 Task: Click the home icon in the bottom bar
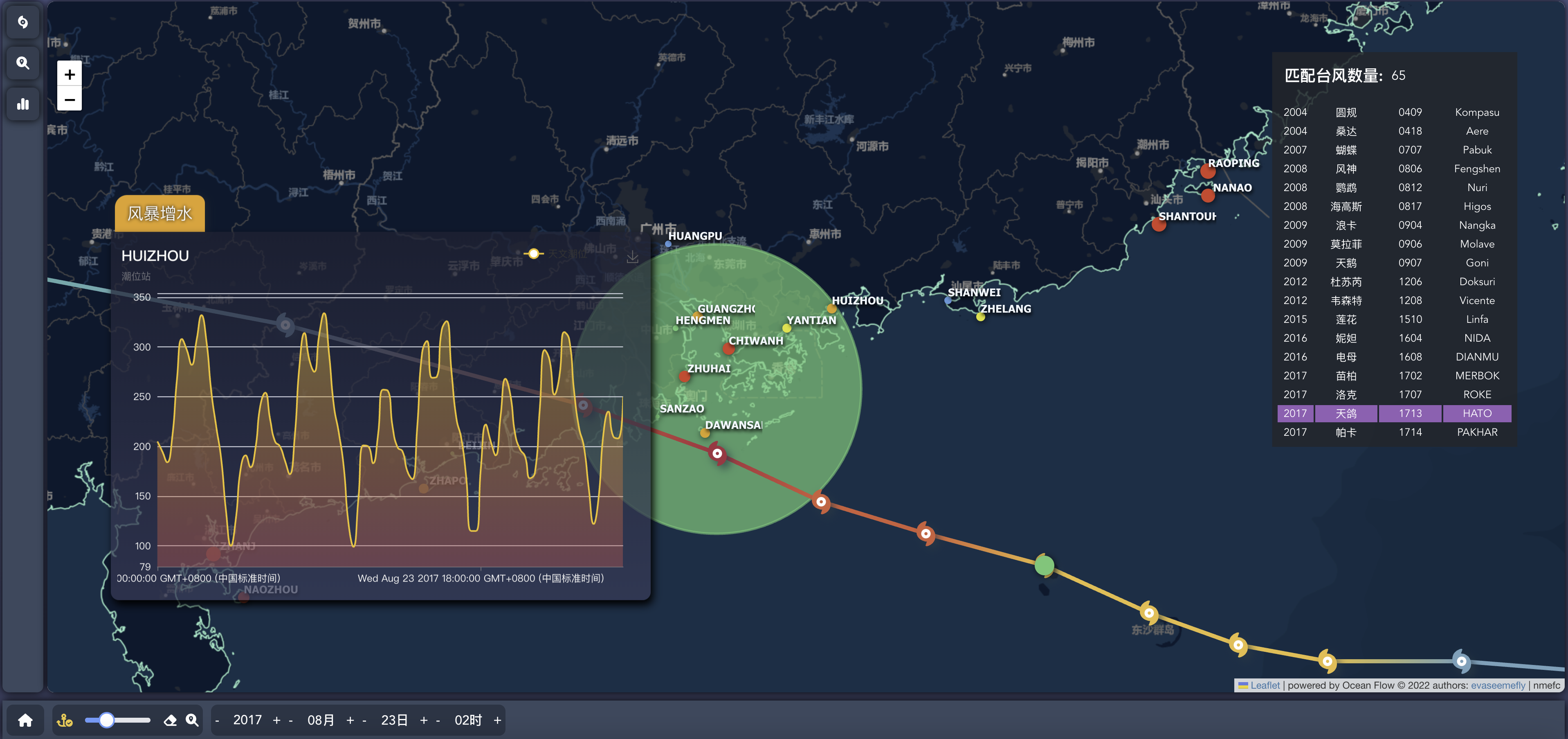[x=25, y=720]
